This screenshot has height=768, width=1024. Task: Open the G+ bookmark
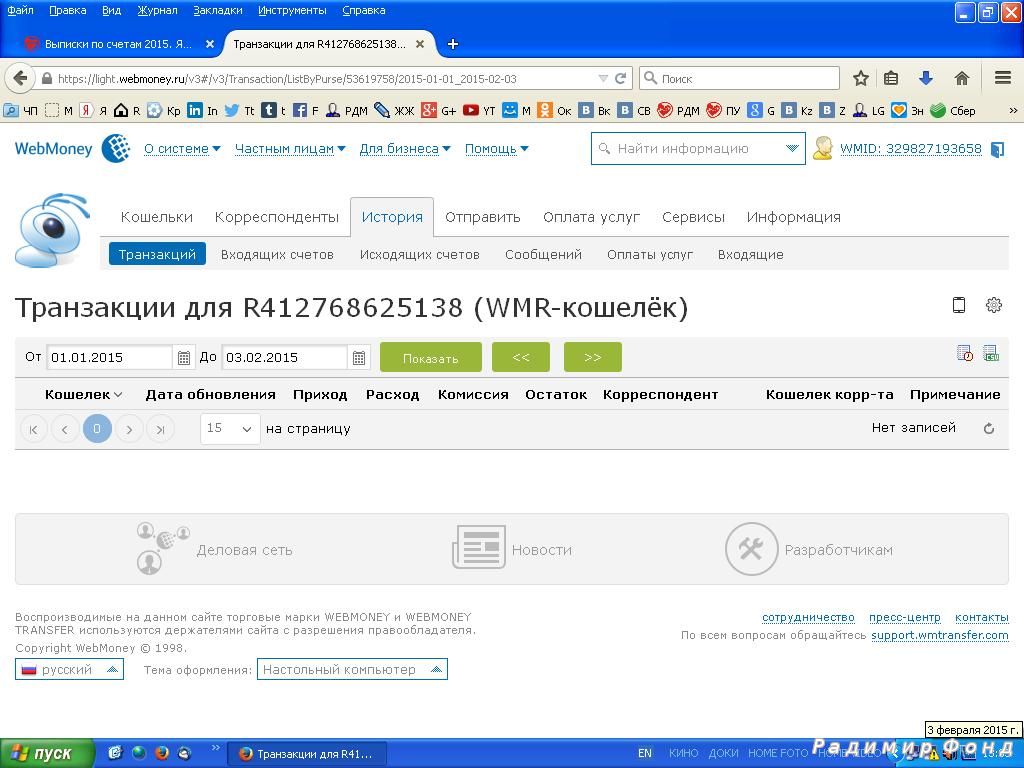[439, 110]
